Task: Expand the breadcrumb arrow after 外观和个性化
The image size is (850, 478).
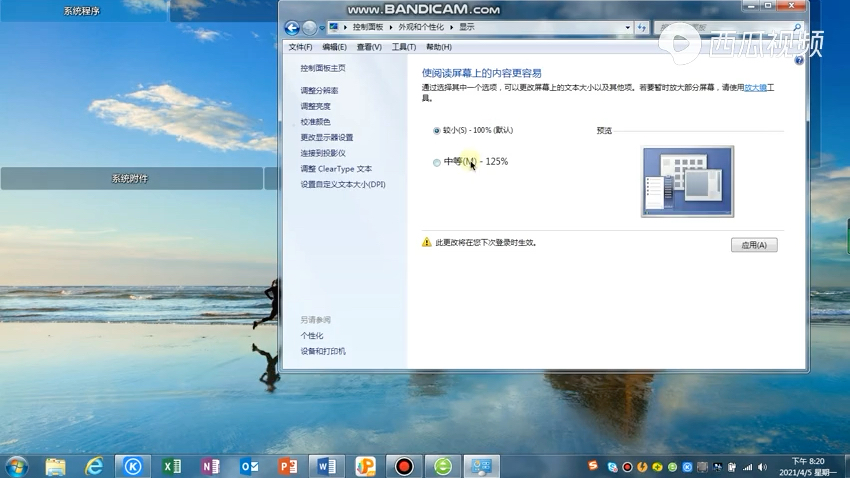Action: 452,27
